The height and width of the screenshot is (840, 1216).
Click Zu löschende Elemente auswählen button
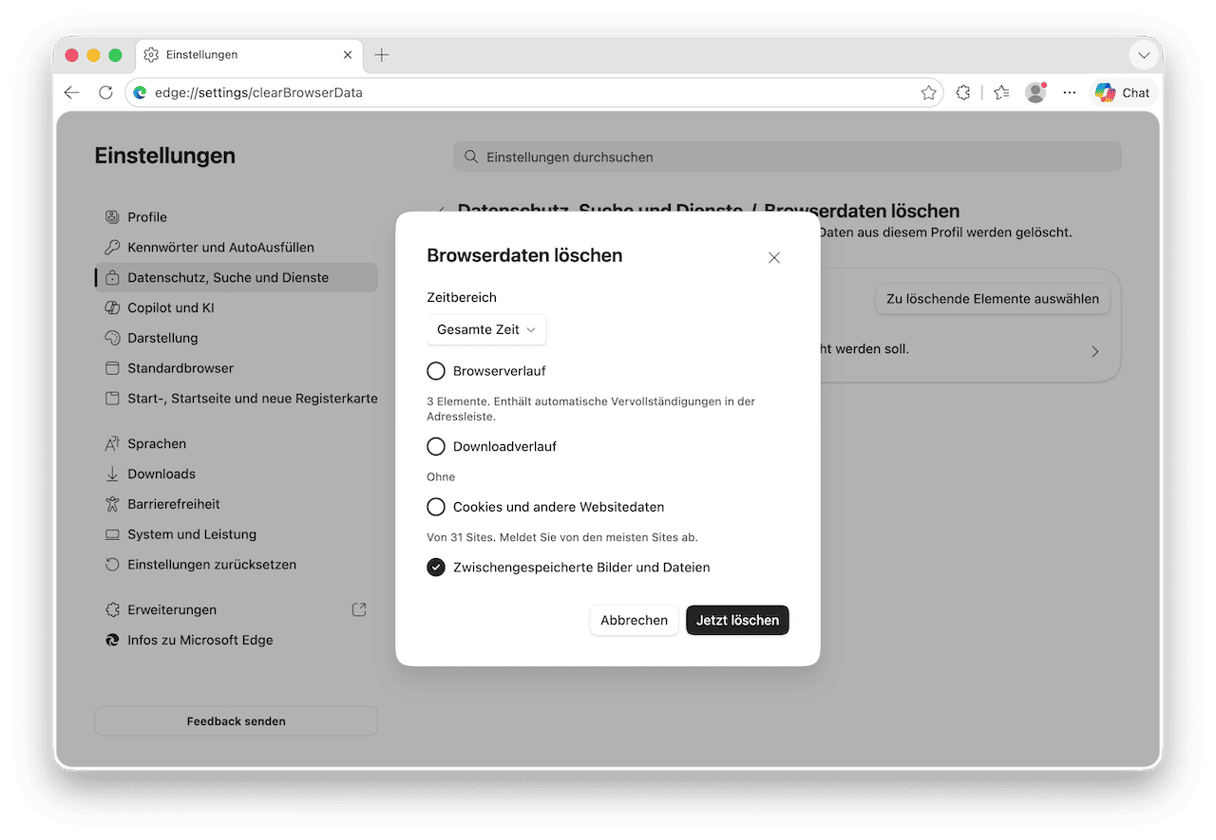[x=992, y=298]
